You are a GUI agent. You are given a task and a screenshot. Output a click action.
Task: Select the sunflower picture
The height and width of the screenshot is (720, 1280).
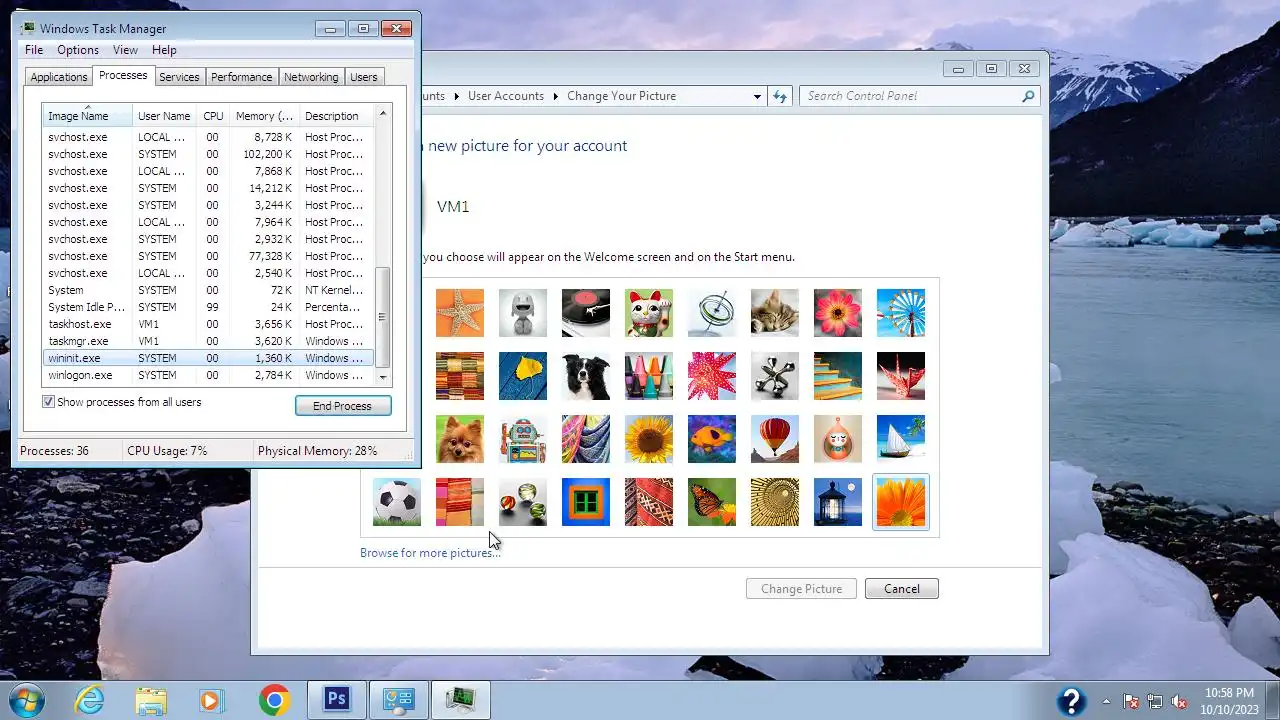[649, 439]
